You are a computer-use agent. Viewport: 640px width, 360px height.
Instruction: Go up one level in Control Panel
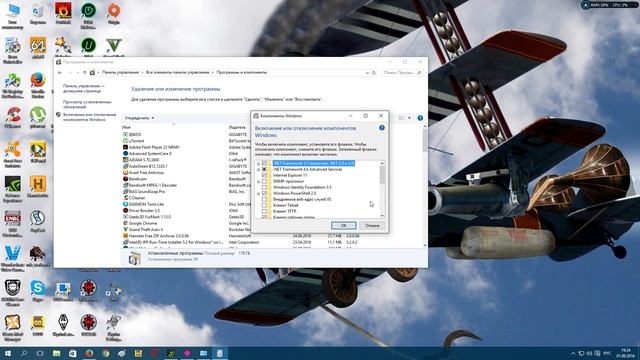tap(84, 73)
